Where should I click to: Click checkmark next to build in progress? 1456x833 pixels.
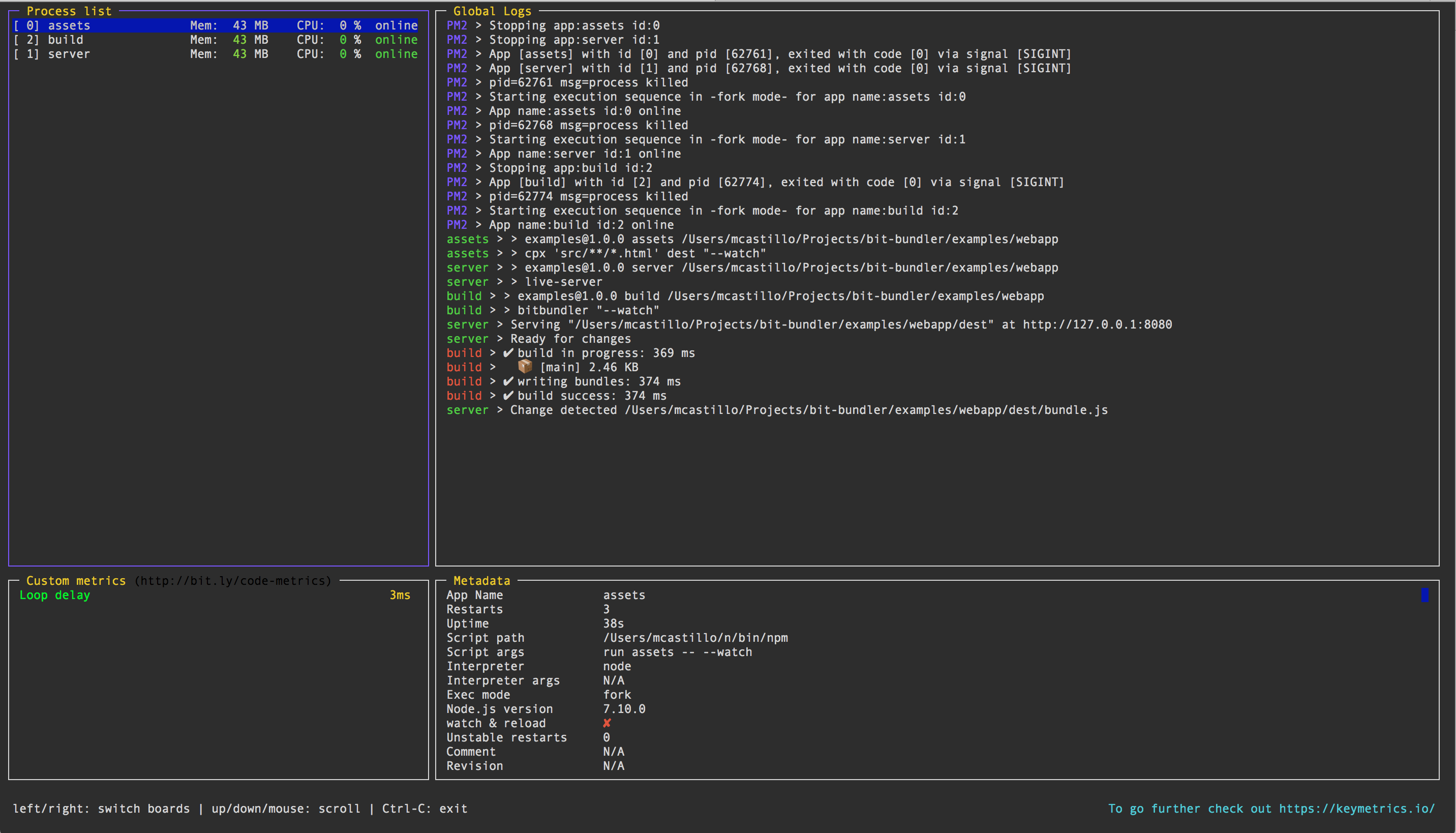coord(508,352)
